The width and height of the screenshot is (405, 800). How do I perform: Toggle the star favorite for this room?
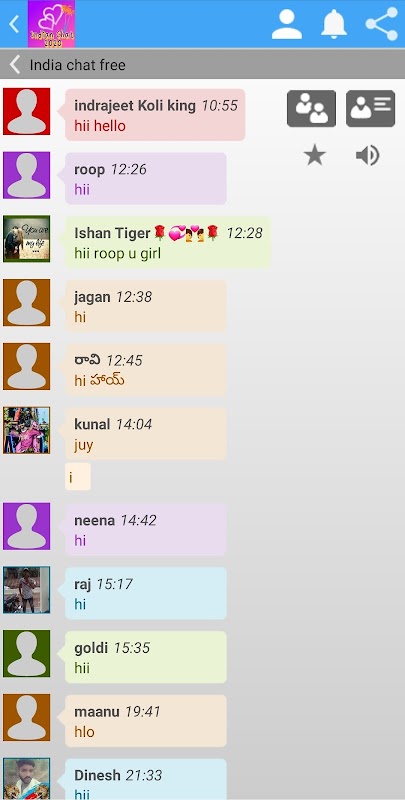(x=315, y=155)
